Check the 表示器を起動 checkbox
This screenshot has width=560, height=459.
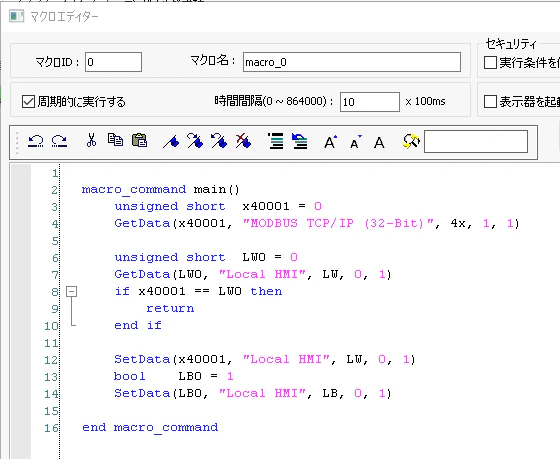[490, 101]
